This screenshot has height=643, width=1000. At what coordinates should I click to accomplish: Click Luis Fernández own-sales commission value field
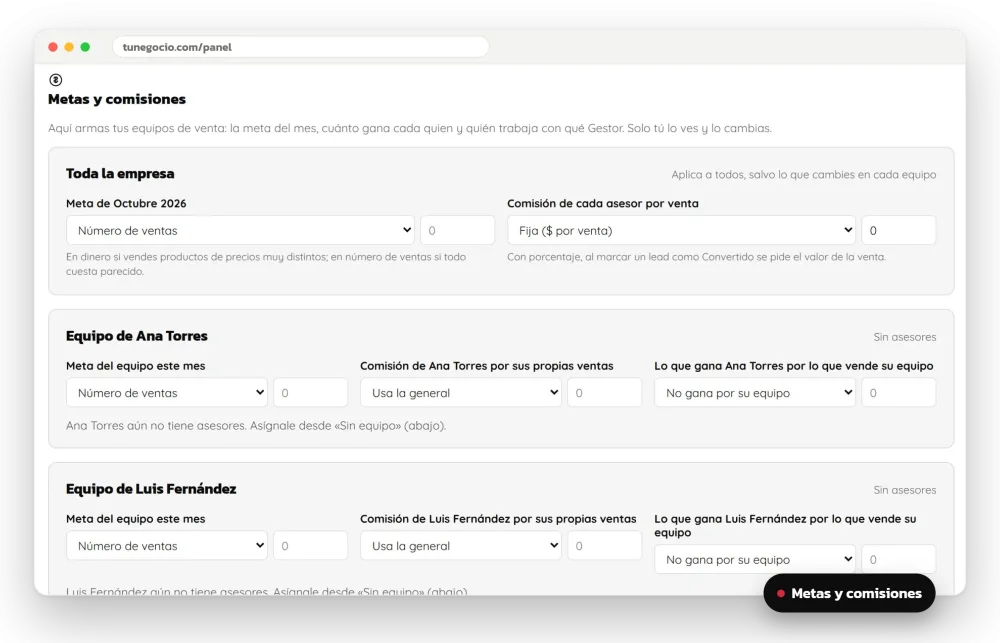click(605, 546)
